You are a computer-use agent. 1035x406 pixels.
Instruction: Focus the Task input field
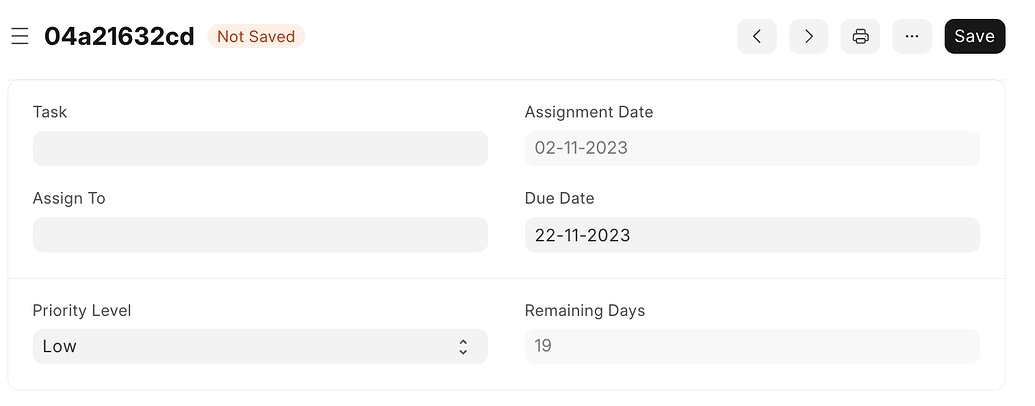pos(260,148)
